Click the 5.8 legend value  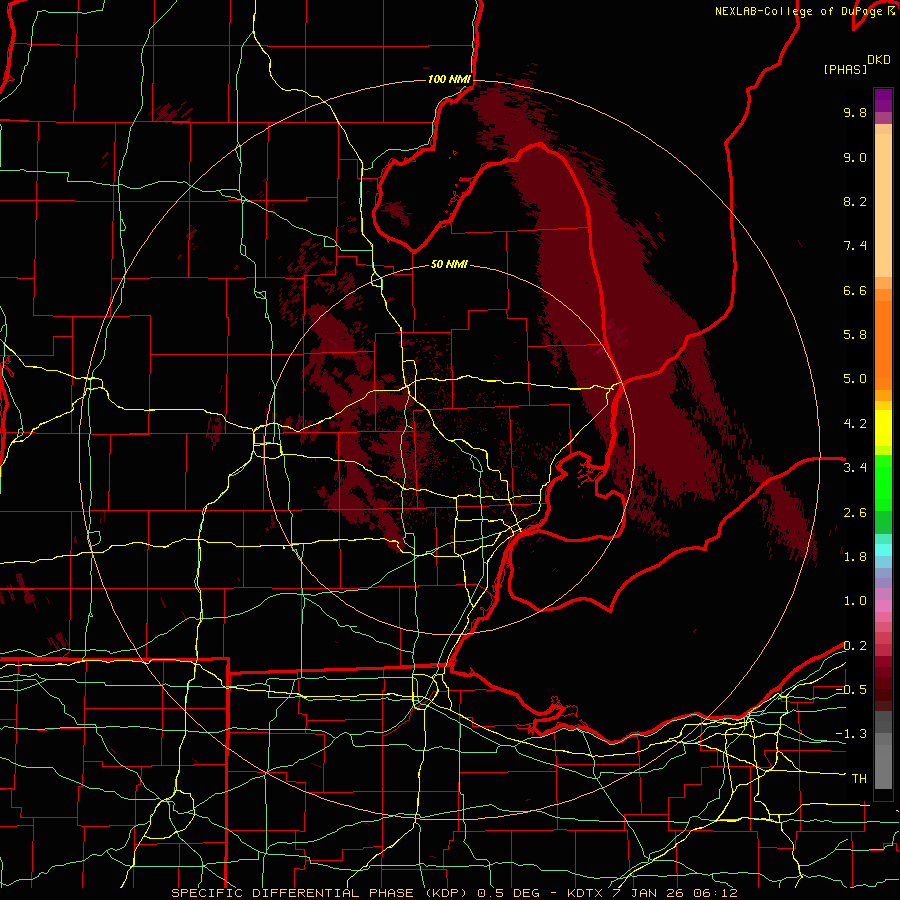coord(855,335)
